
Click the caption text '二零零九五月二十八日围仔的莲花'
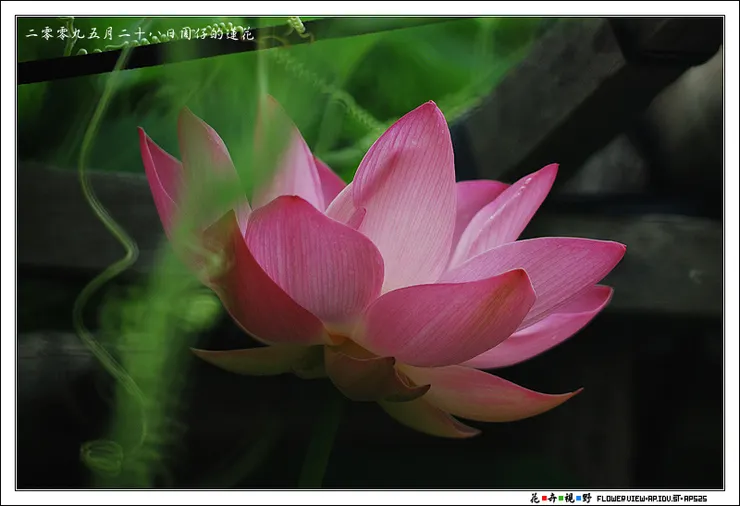(140, 34)
